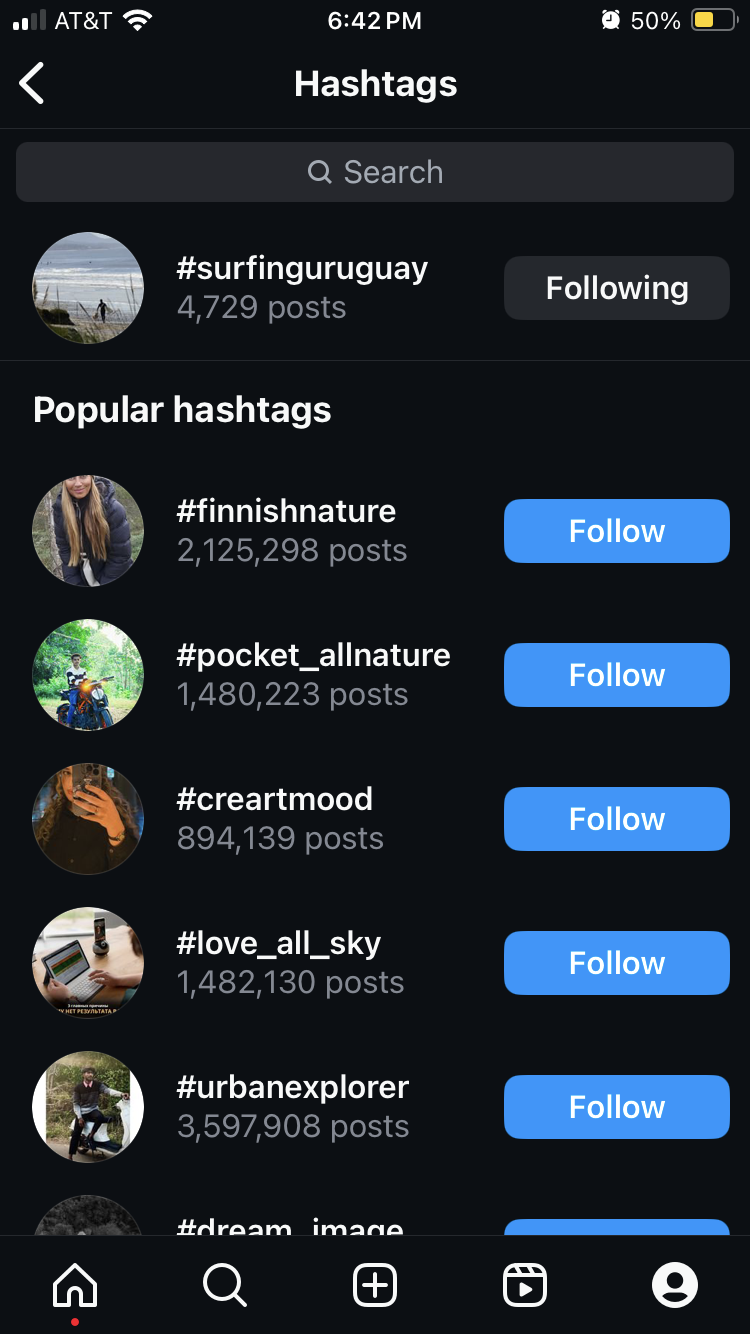Viewport: 750px width, 1334px height.
Task: Follow the #finnishnature hashtag
Action: [x=616, y=531]
